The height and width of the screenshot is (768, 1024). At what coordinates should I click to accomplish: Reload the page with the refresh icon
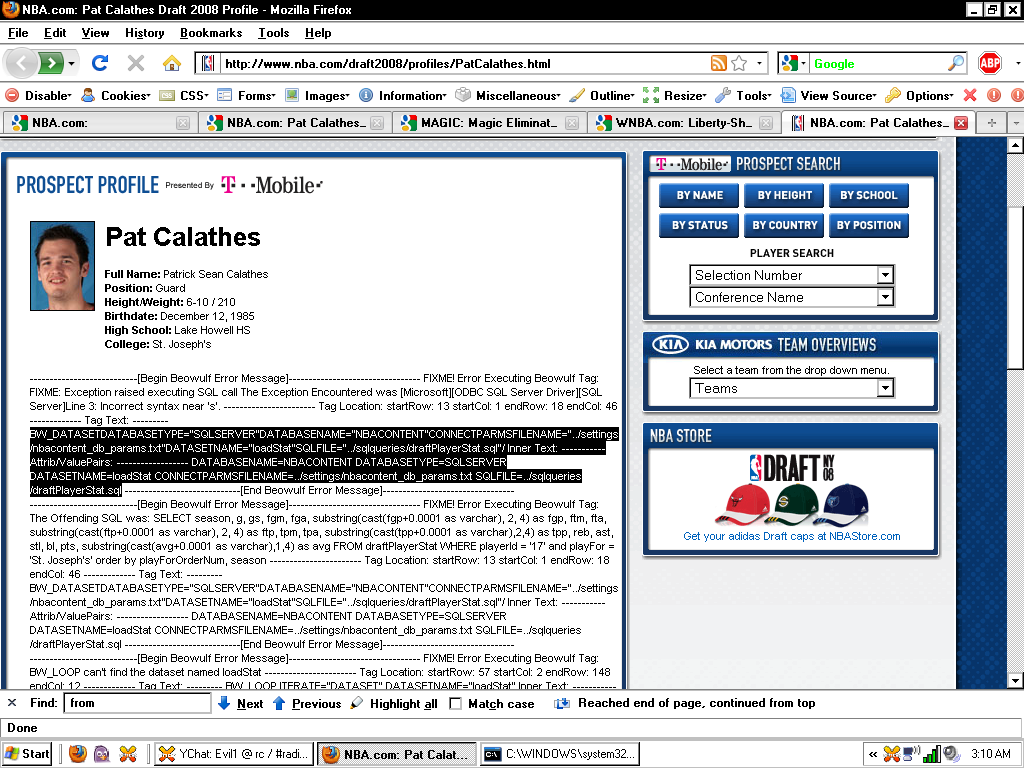(100, 63)
